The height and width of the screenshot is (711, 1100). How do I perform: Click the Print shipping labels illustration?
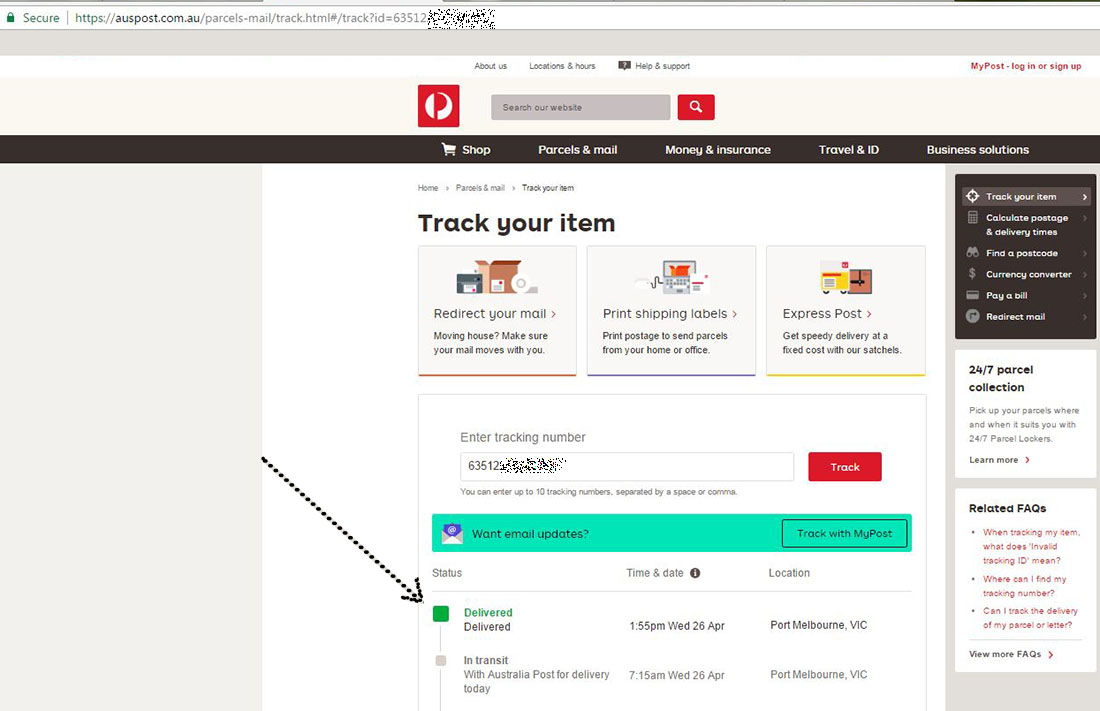pos(671,277)
